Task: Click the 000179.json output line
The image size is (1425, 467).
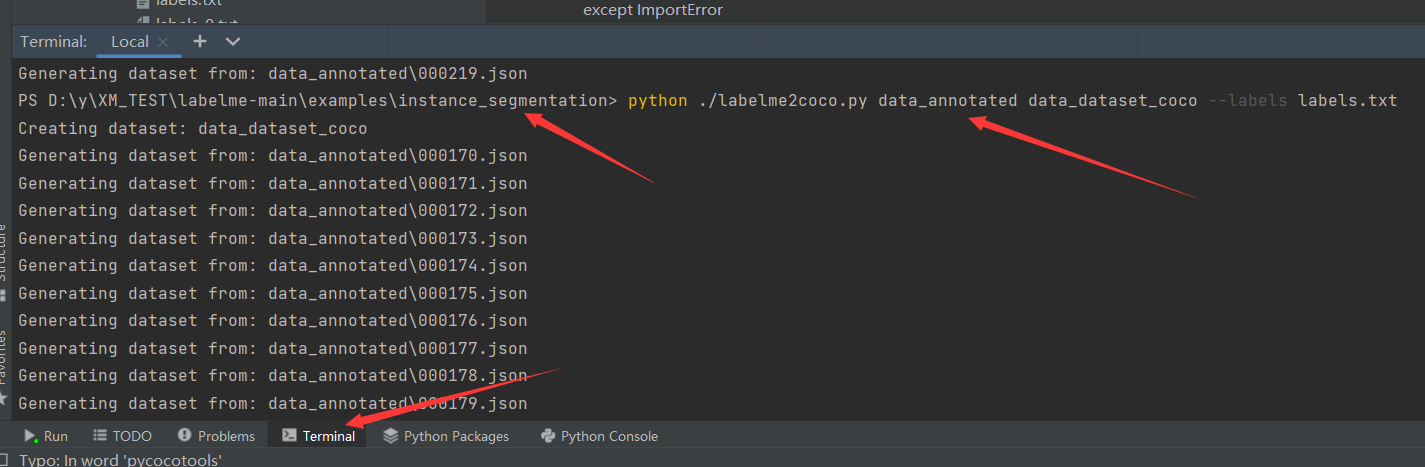Action: point(273,403)
